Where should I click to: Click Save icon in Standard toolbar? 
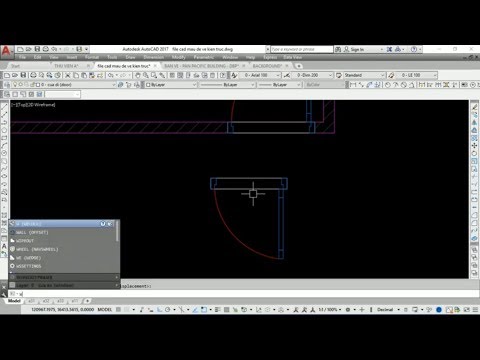[x=23, y=75]
